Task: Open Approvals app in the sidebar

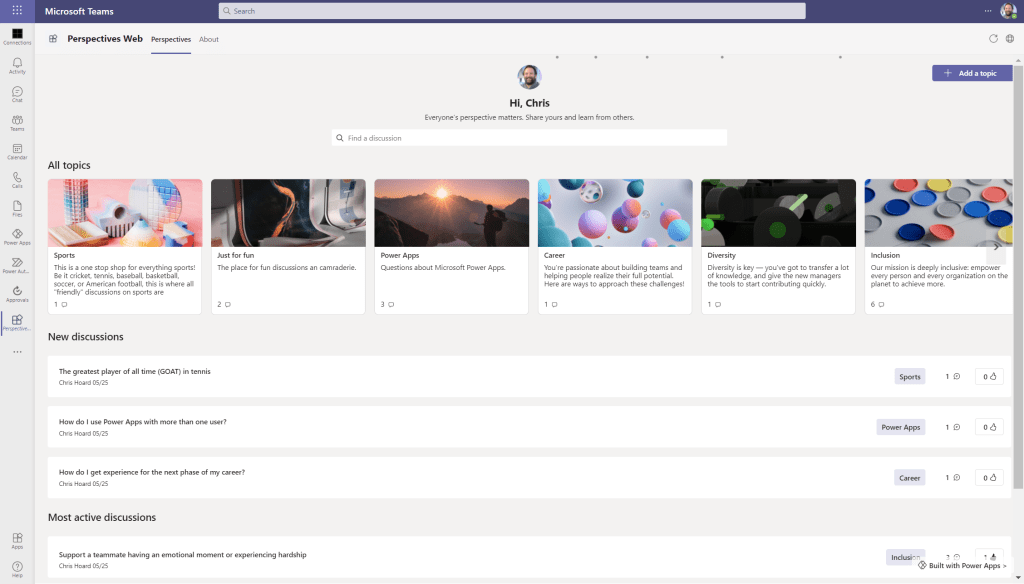Action: (17, 293)
